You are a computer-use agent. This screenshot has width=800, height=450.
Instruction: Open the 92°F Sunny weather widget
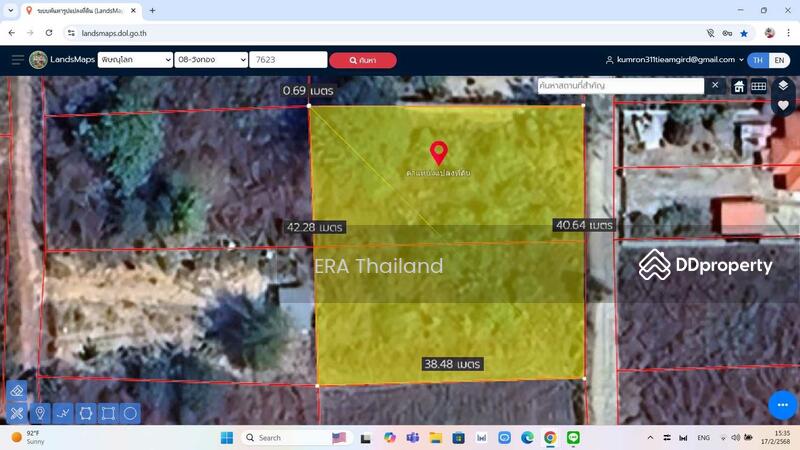pyautogui.click(x=28, y=438)
